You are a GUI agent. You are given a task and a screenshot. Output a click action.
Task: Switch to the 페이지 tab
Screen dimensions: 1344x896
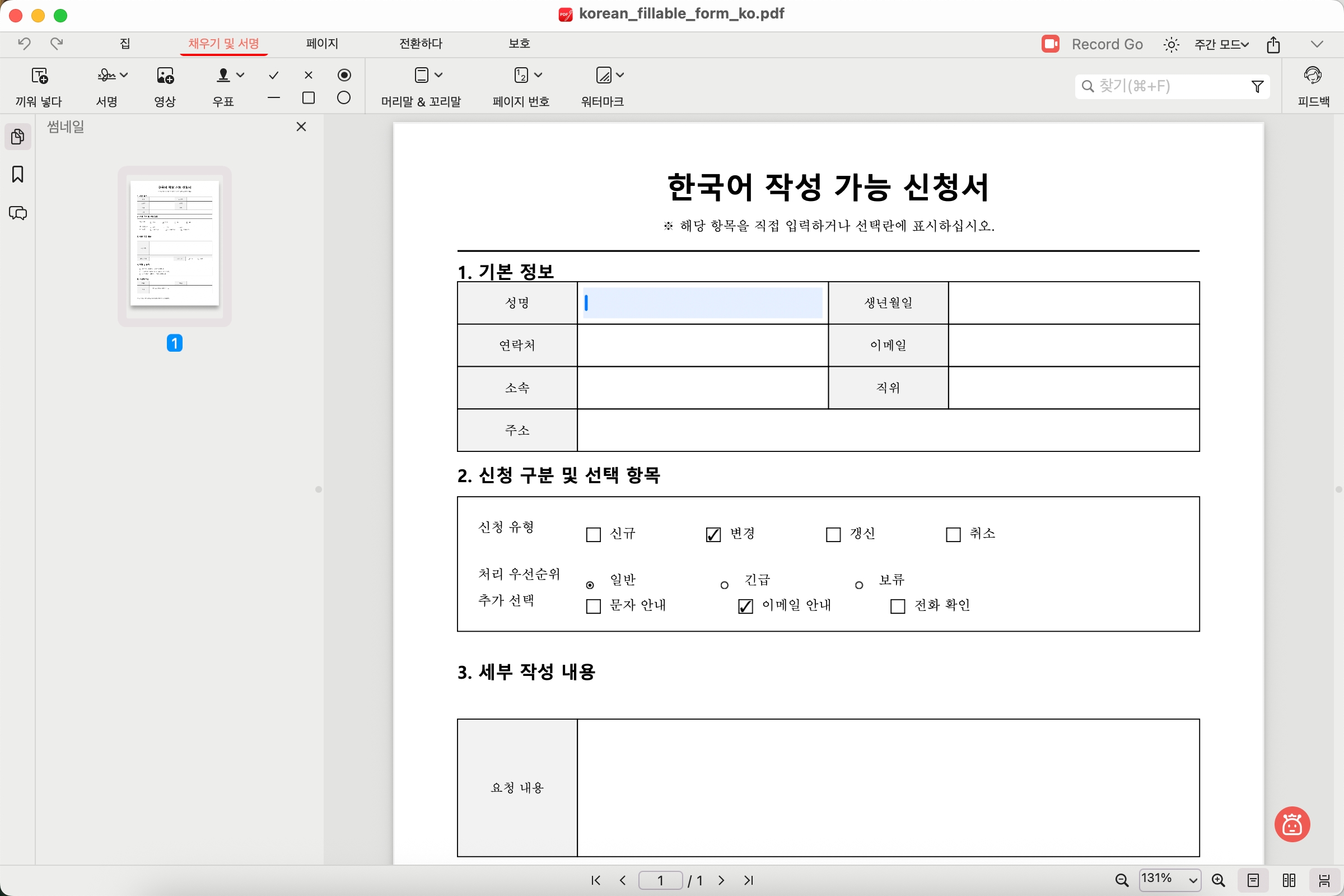pyautogui.click(x=323, y=44)
